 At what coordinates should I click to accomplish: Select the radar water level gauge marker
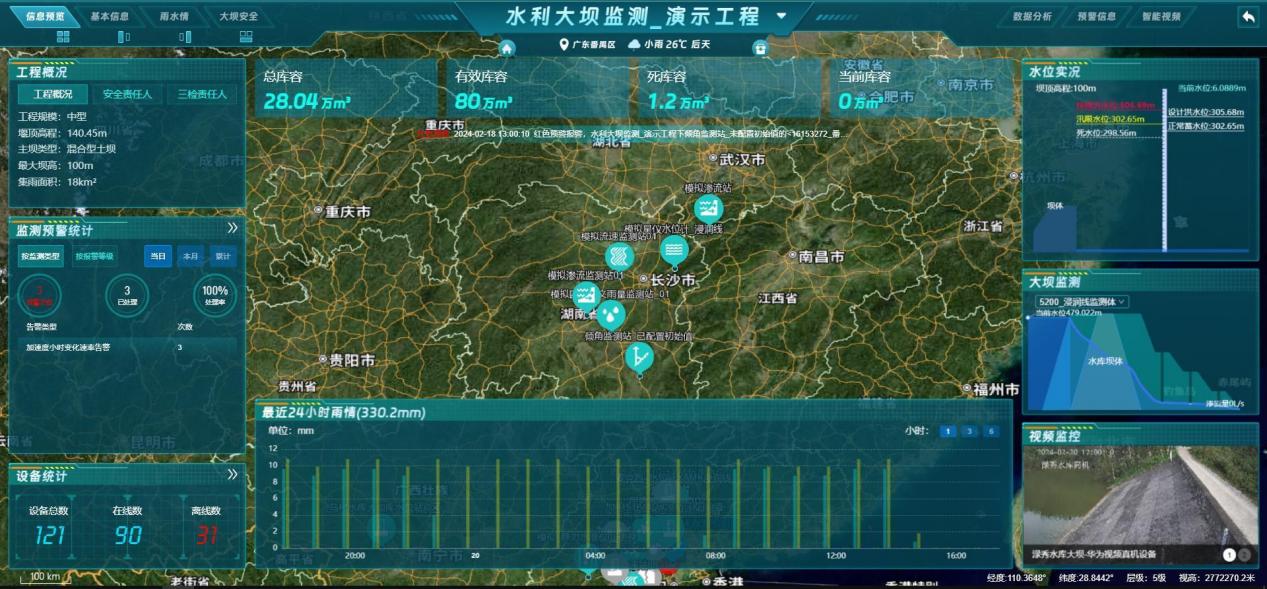point(674,249)
